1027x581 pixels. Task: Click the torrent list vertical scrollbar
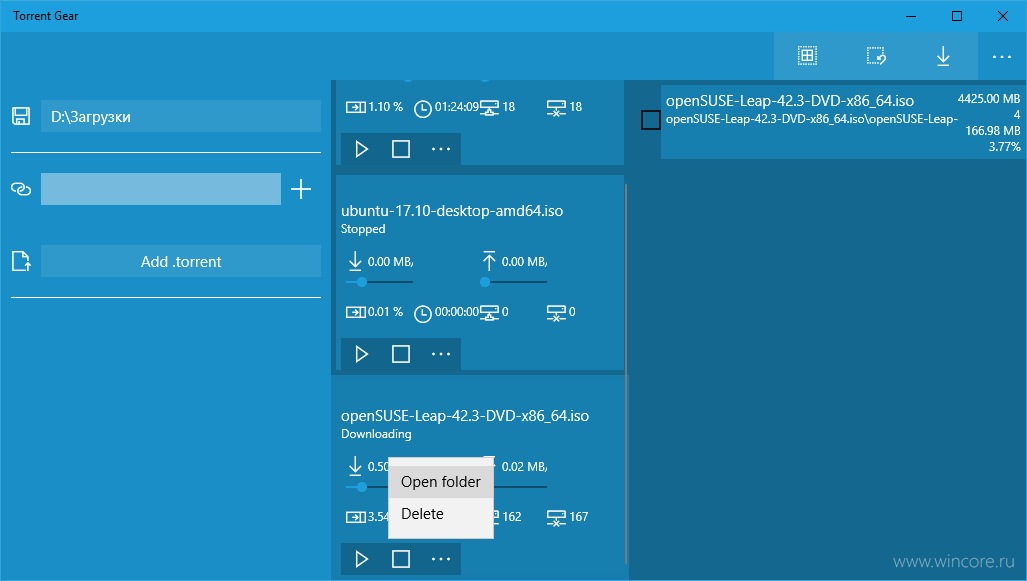coord(626,373)
